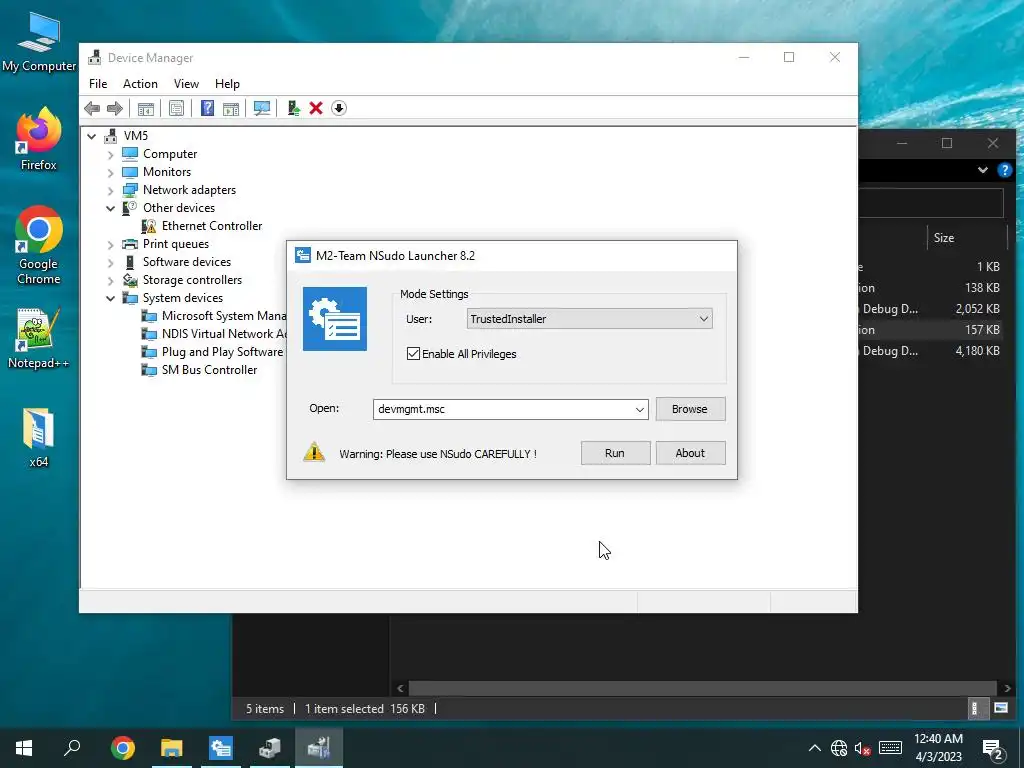Click the Run button in NSudo
The width and height of the screenshot is (1024, 768).
pos(615,453)
